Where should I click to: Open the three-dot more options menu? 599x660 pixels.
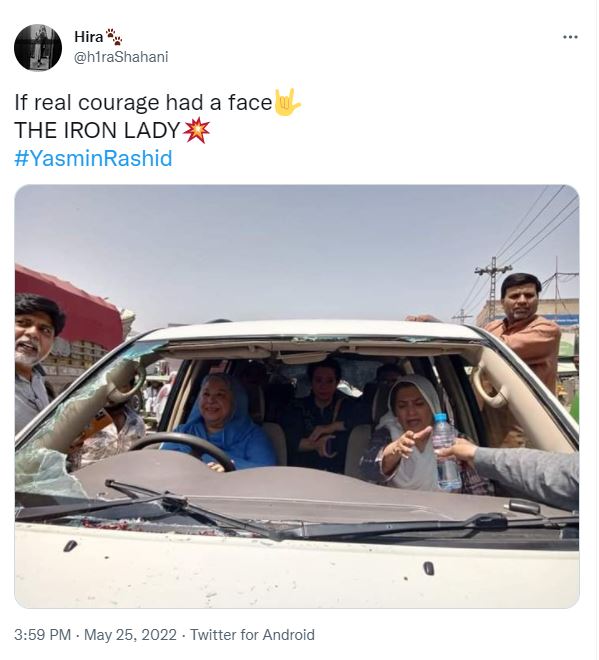click(570, 37)
